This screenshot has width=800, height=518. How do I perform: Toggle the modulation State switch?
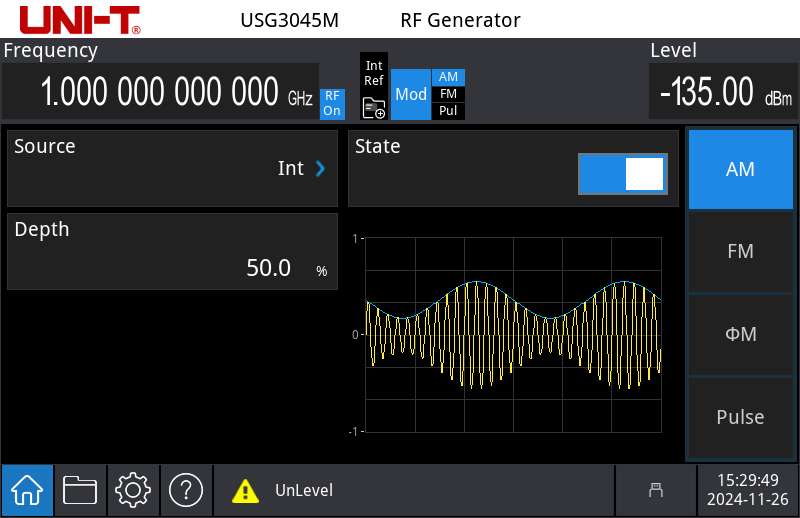click(621, 174)
